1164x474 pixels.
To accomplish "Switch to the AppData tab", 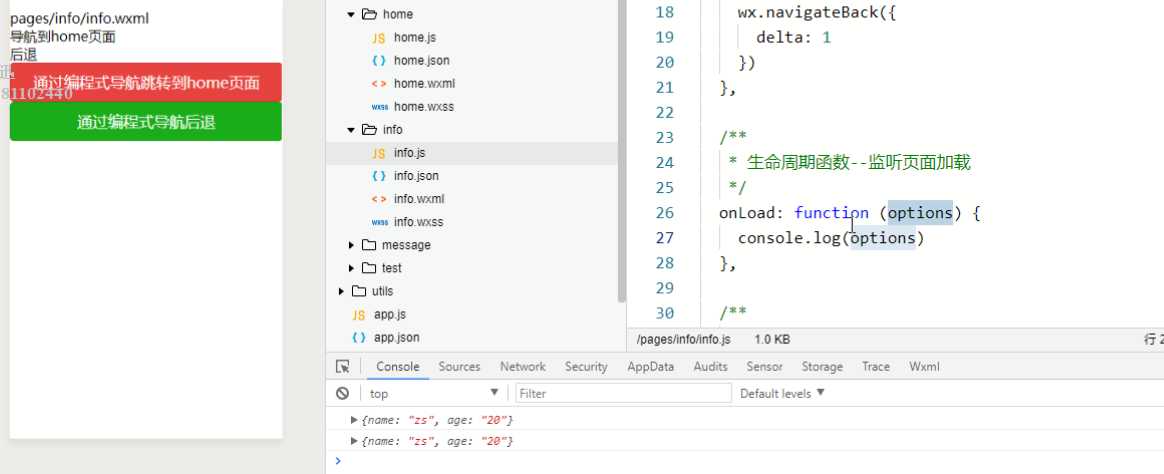I will click(650, 366).
